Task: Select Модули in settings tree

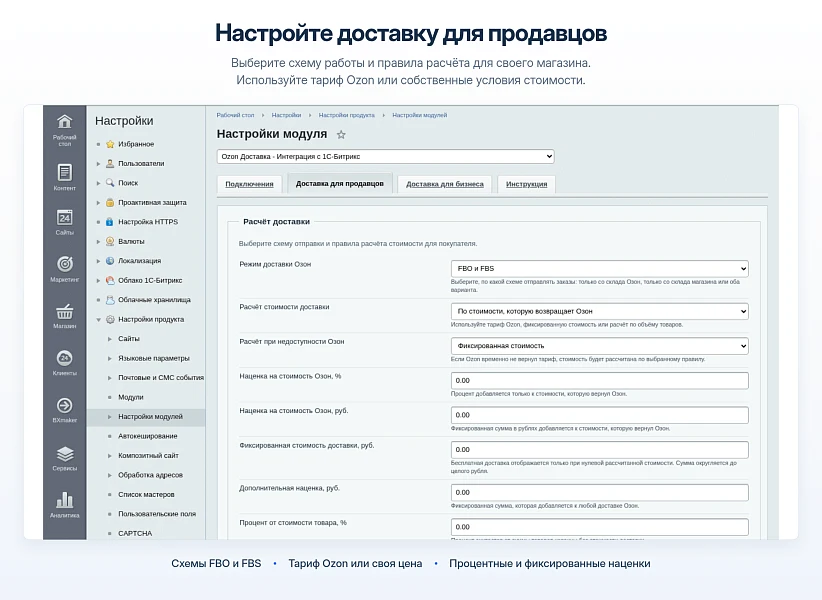Action: [131, 397]
